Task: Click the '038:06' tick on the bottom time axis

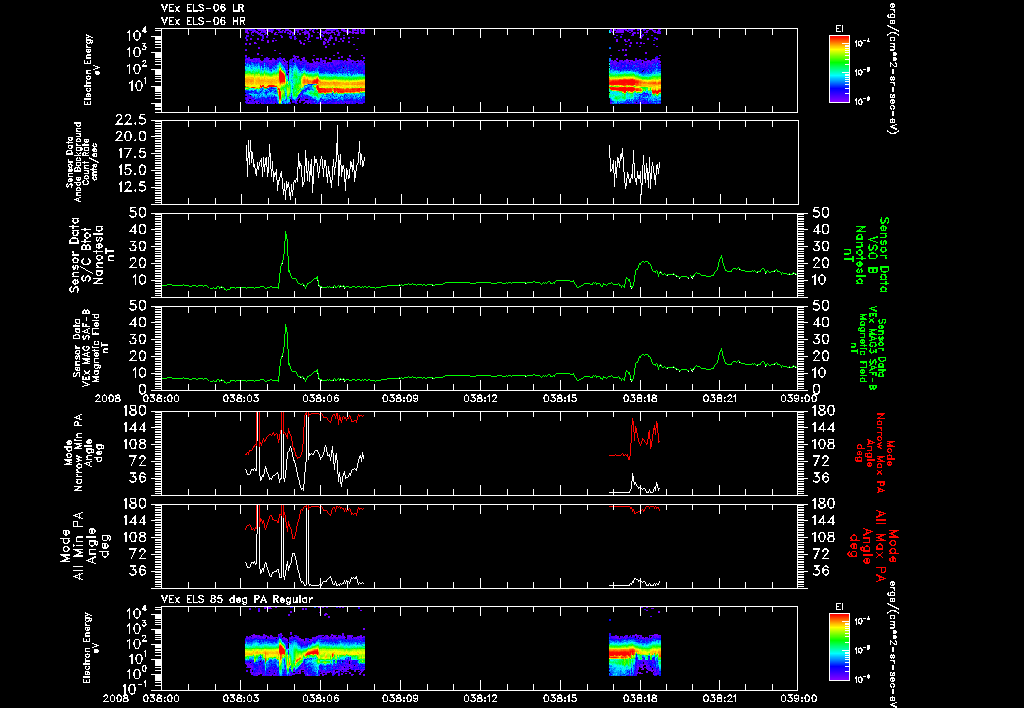Action: coord(321,698)
